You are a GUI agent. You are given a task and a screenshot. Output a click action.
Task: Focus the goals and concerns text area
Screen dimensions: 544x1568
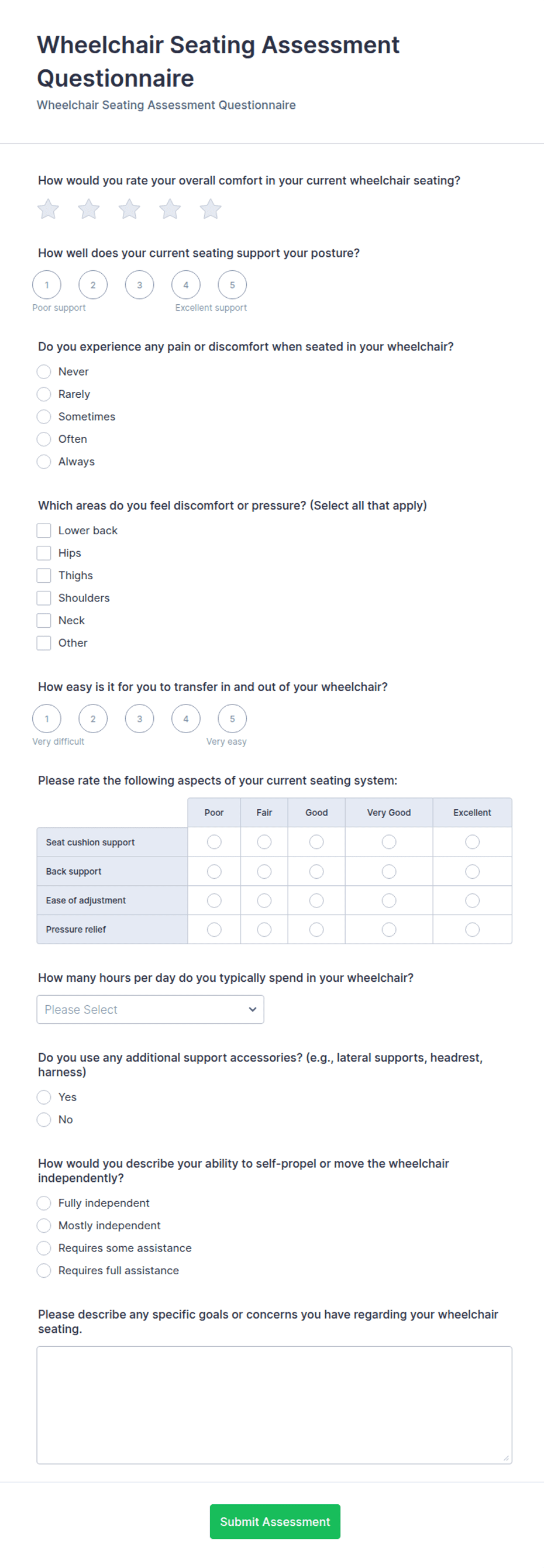coord(274,1405)
